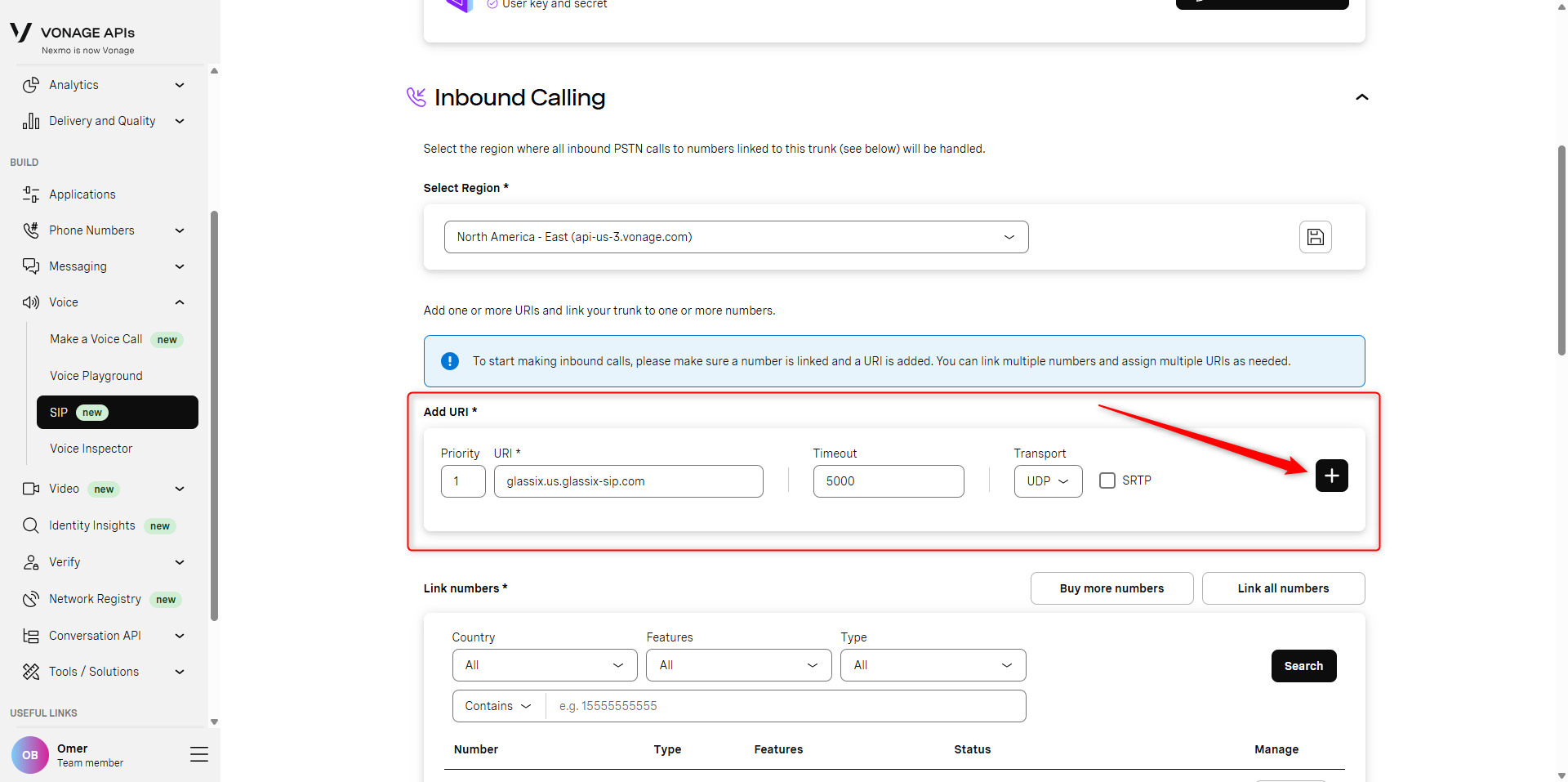The height and width of the screenshot is (782, 1568).
Task: Click the main page scrollbar thumb
Action: (x=1561, y=250)
